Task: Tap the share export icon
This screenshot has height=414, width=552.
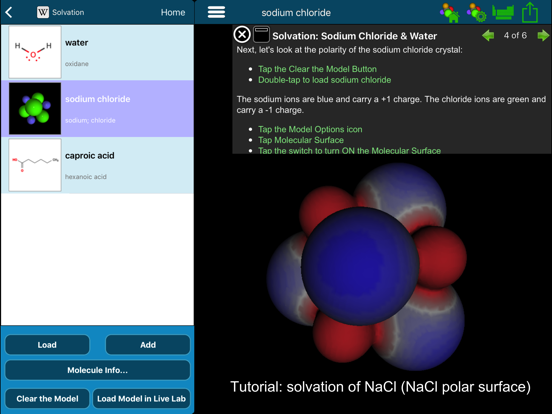Action: point(530,12)
